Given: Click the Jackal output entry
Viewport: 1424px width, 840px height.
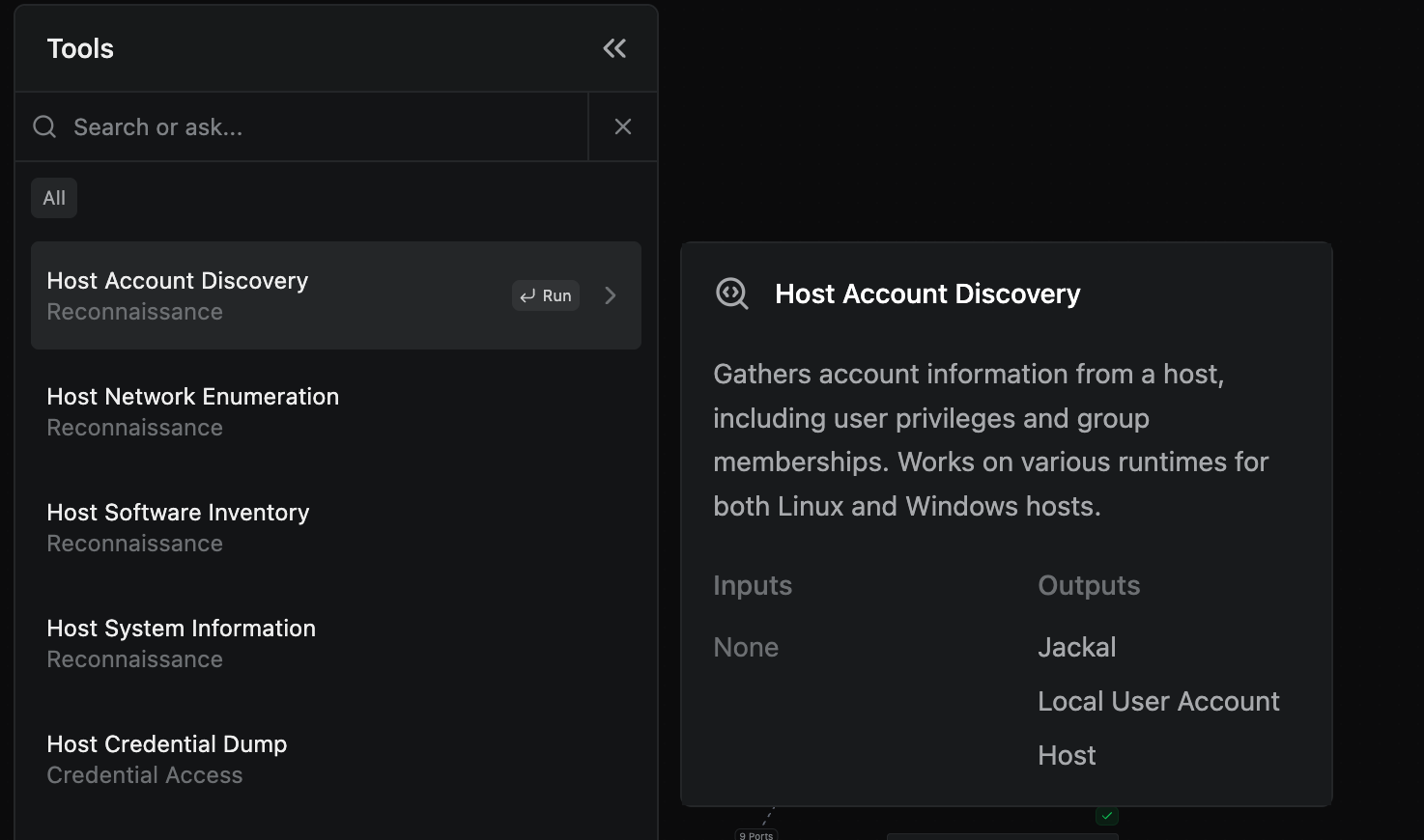Looking at the screenshot, I should 1076,647.
